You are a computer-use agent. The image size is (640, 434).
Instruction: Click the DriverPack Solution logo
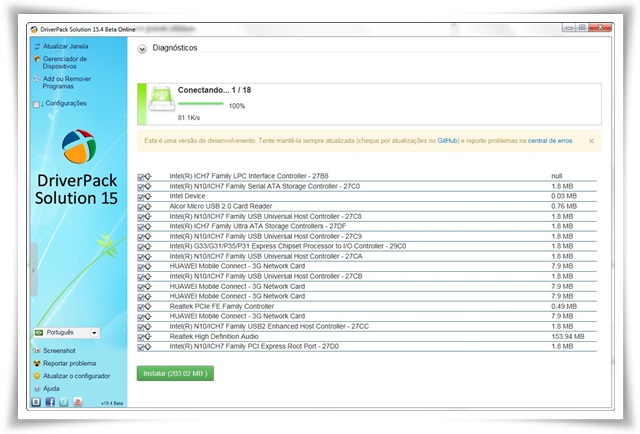(x=79, y=147)
